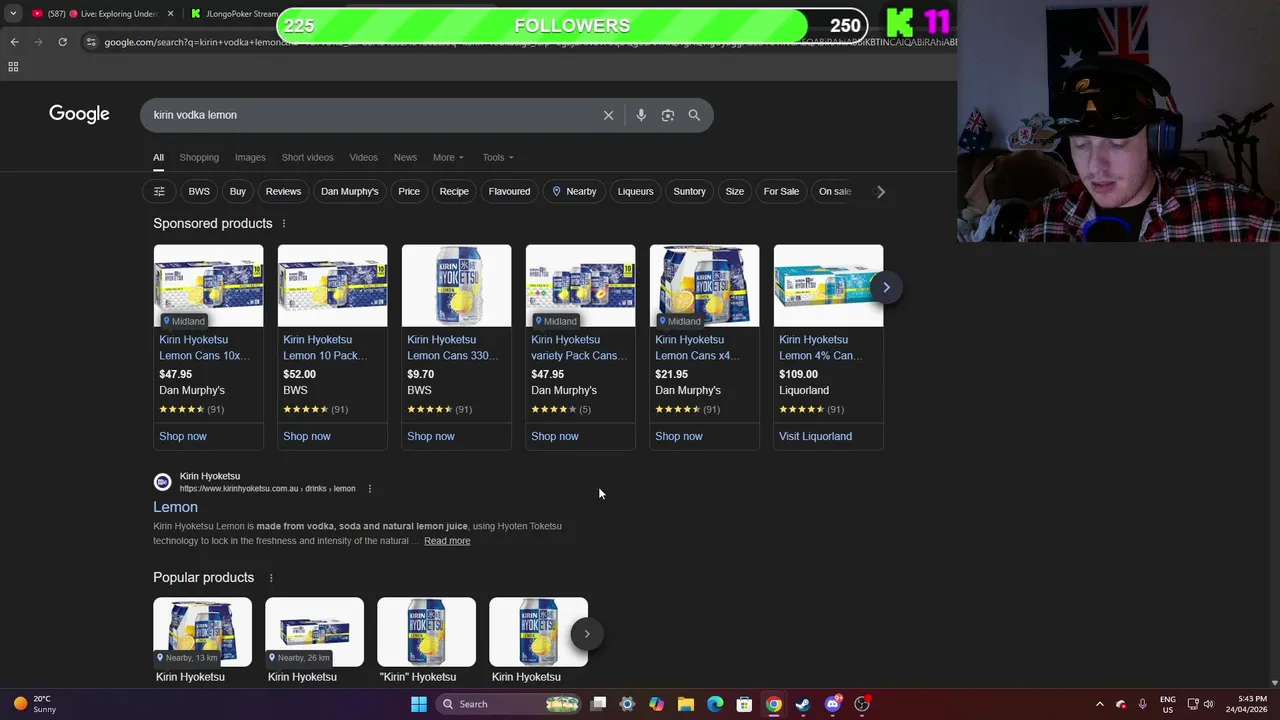Open the $21.95 Lemon Cans x4 product image
1280x720 pixels.
pyautogui.click(x=704, y=286)
